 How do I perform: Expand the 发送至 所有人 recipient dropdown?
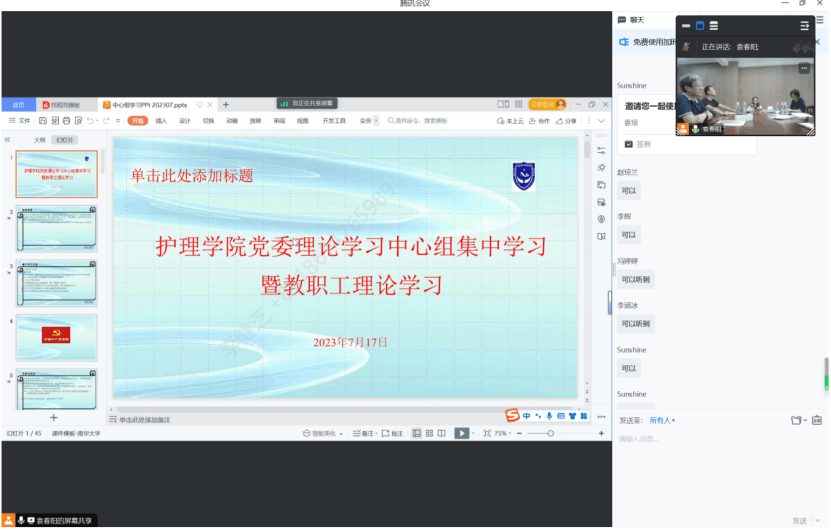[x=661, y=420]
